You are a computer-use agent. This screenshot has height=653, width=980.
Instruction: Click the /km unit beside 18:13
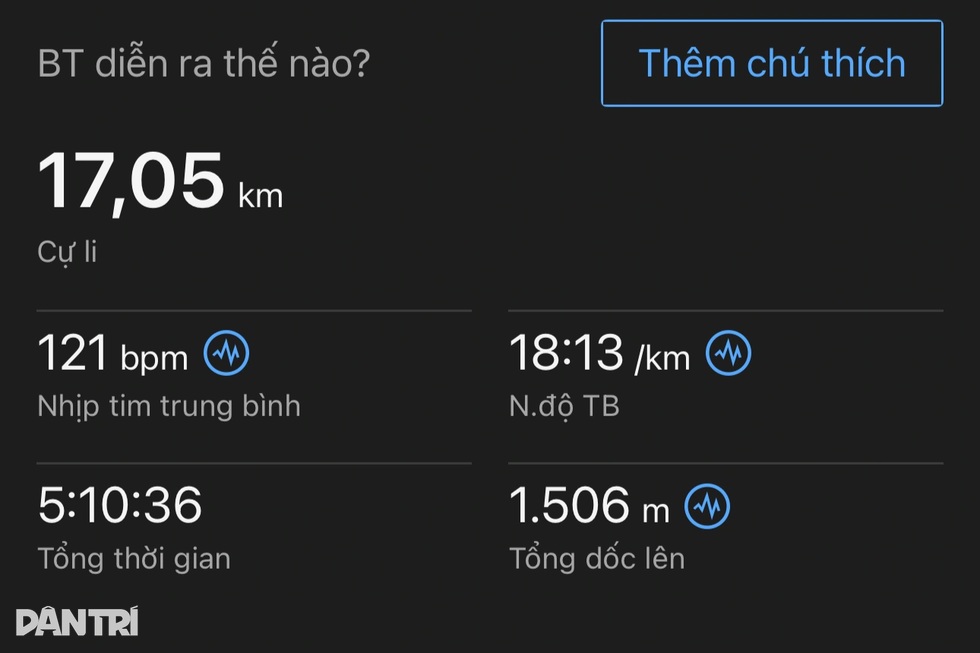click(x=662, y=357)
